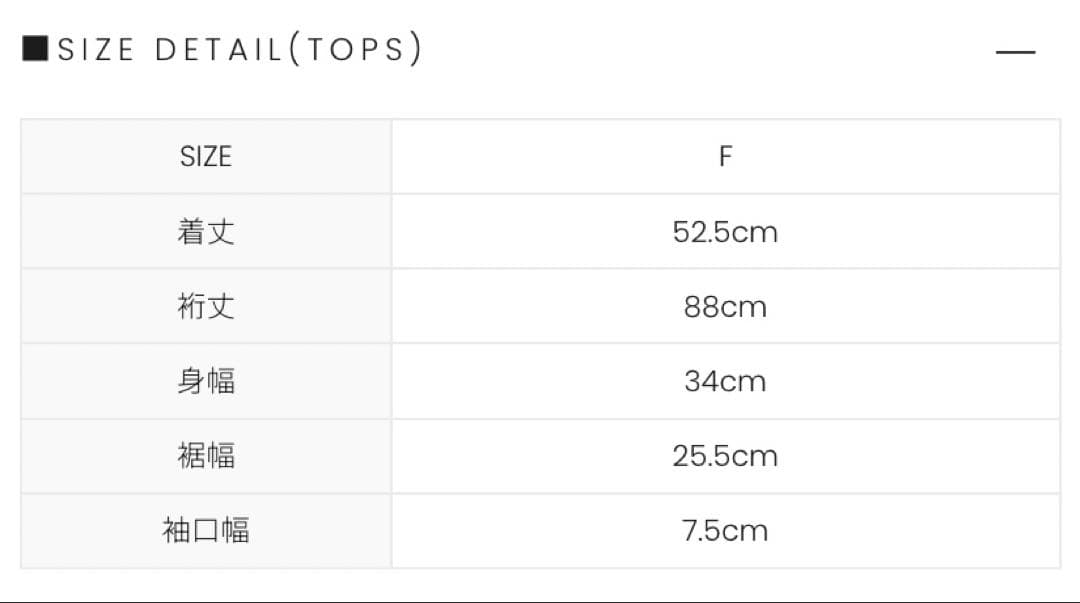Click the SIZE DETAIL(TOPS) heading title
The width and height of the screenshot is (1080, 603).
240,49
